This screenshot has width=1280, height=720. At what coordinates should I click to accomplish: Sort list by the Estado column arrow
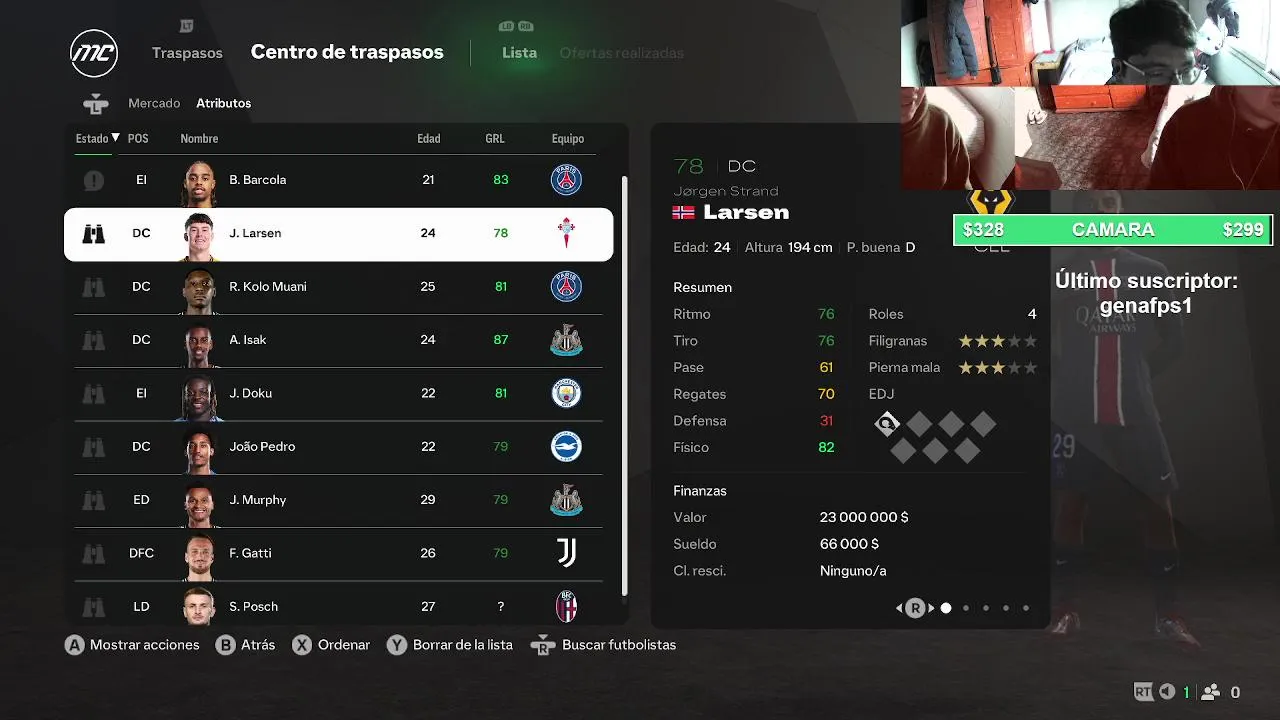(x=115, y=138)
